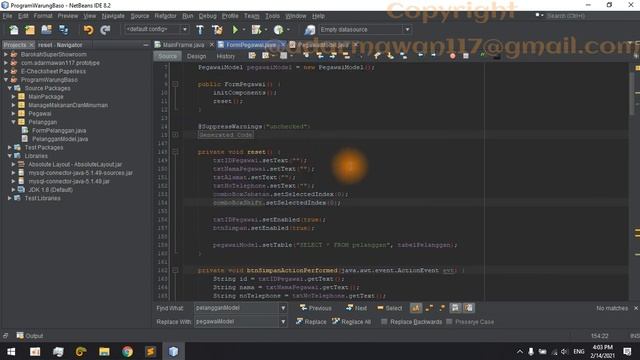Screen dimensions: 640x360
Task: Click the New File toolbar icon
Action: pyautogui.click(x=13, y=30)
